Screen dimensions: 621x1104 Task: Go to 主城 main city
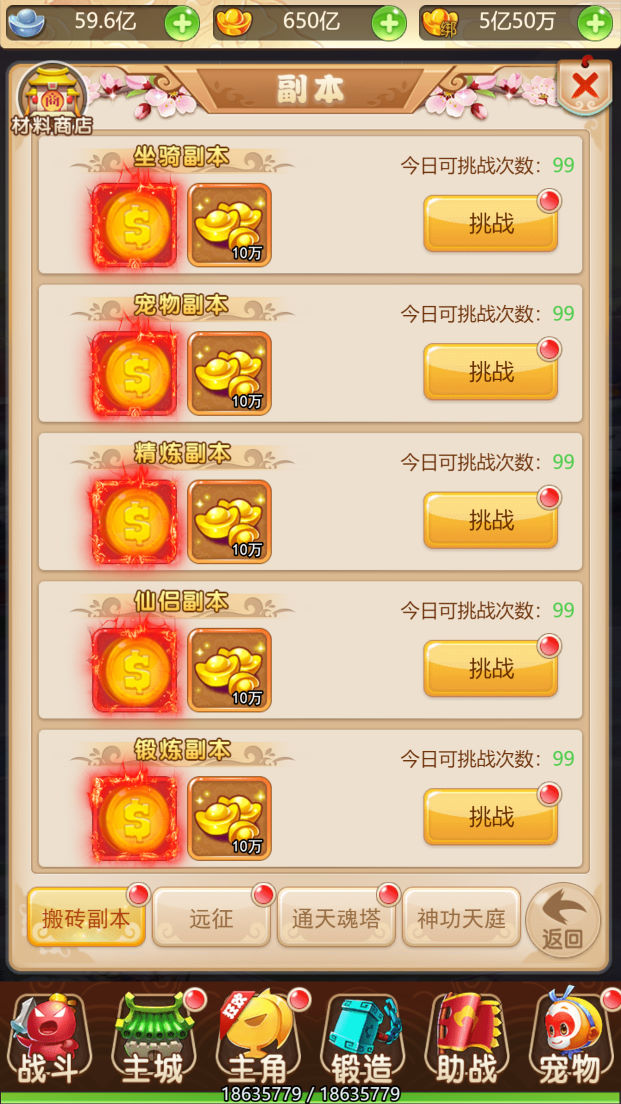coord(154,1040)
